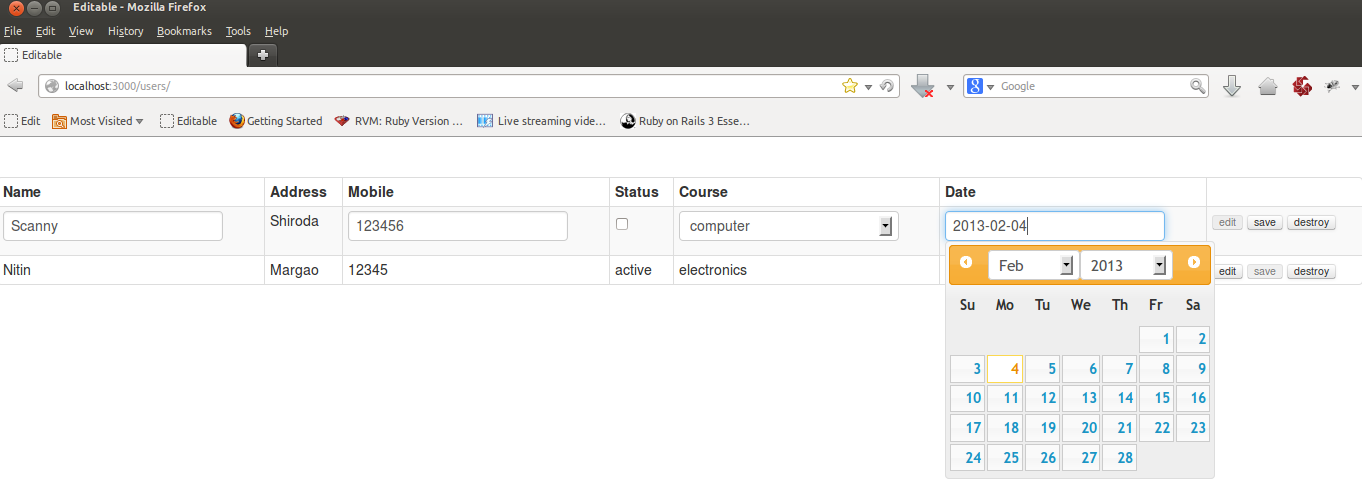Image resolution: width=1362 pixels, height=489 pixels.
Task: Open the File menu
Action: (13, 31)
